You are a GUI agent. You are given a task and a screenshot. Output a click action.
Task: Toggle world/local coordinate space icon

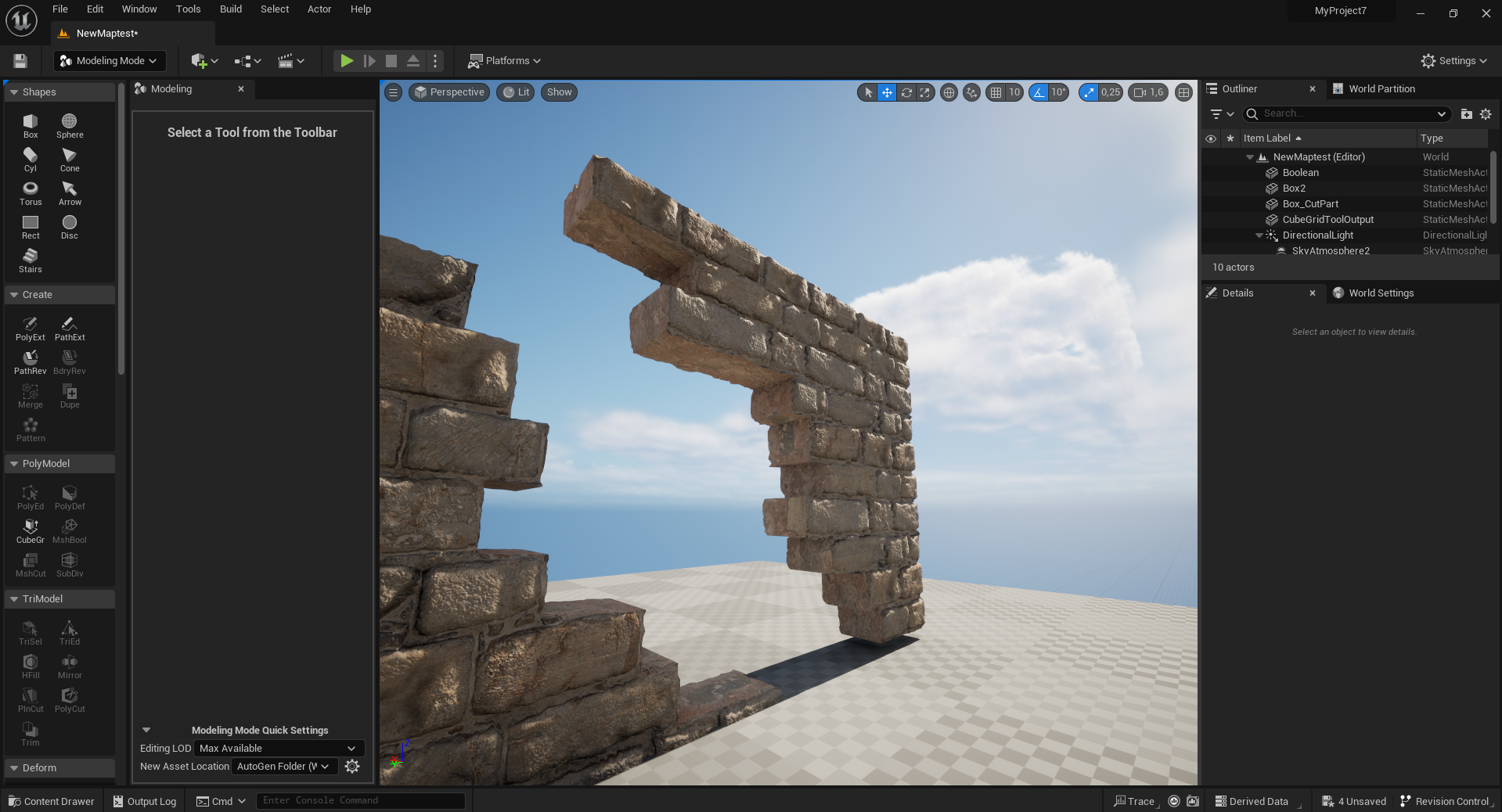pyautogui.click(x=949, y=92)
